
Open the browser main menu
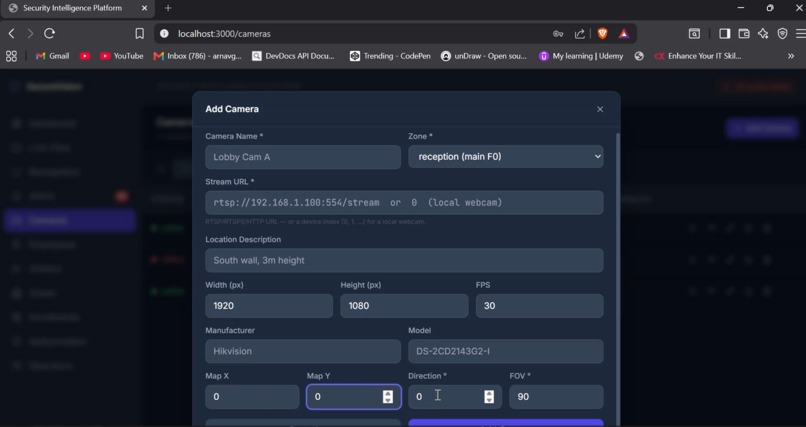point(800,33)
